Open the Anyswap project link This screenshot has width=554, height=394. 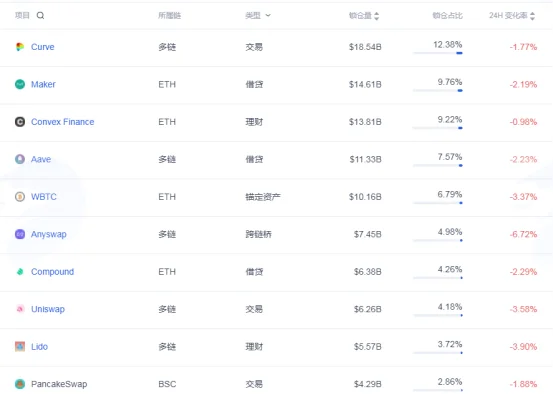[x=49, y=234]
